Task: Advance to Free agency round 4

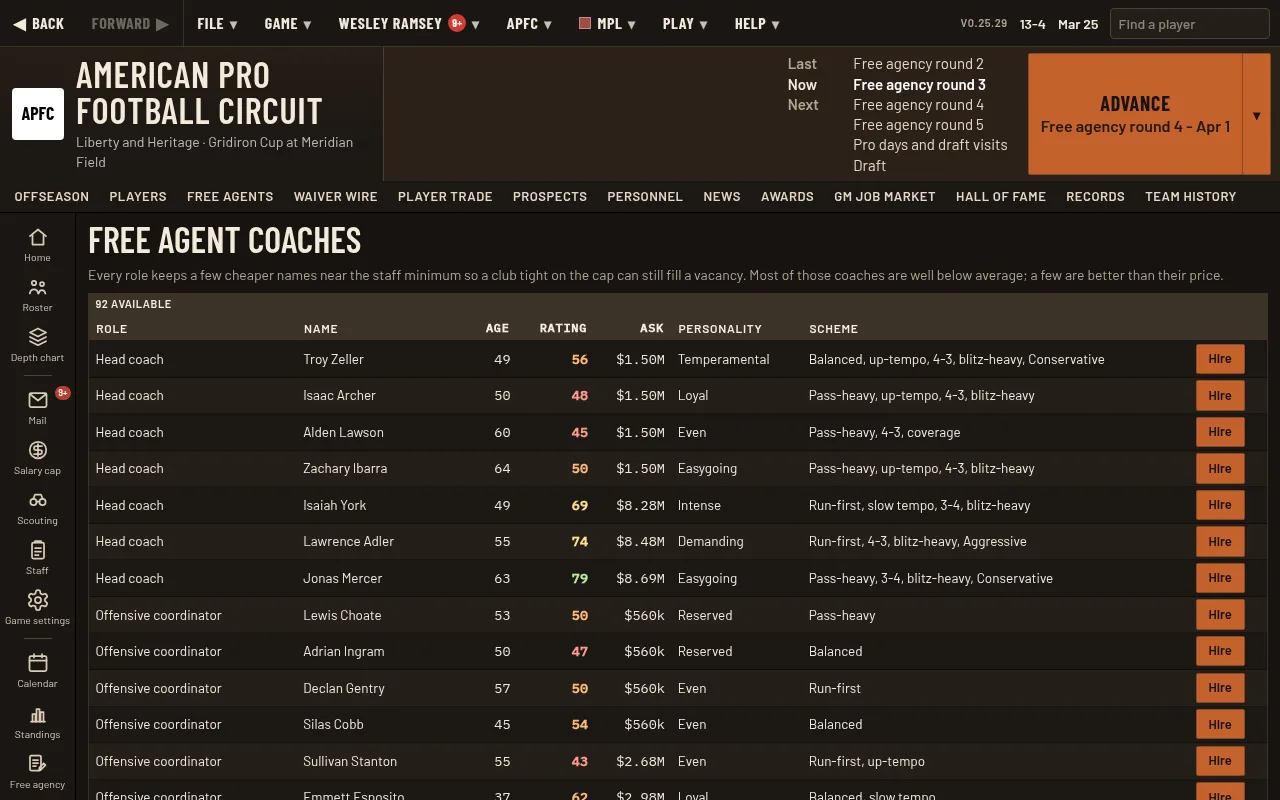Action: pos(1135,114)
